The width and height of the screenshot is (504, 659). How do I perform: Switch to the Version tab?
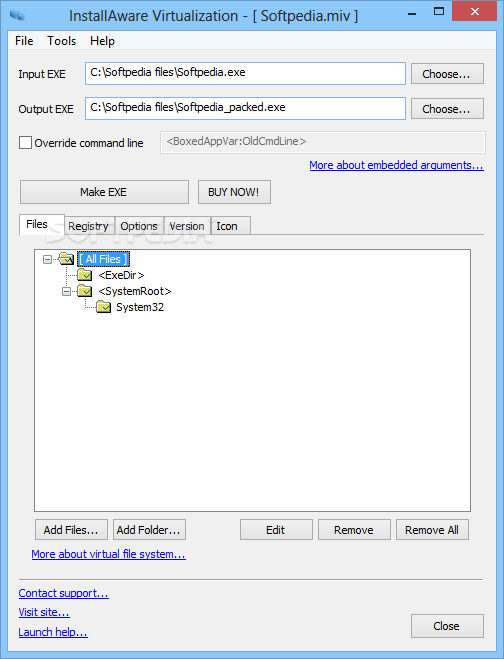[x=187, y=226]
